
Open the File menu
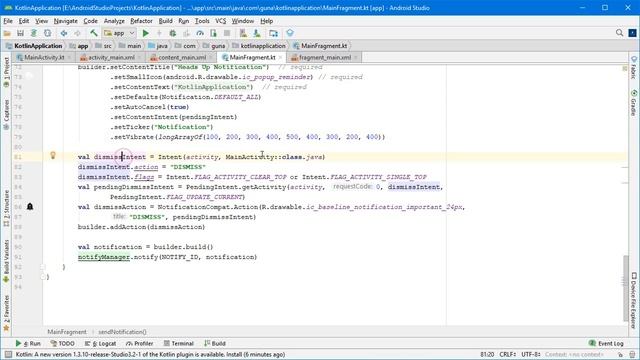pyautogui.click(x=8, y=21)
